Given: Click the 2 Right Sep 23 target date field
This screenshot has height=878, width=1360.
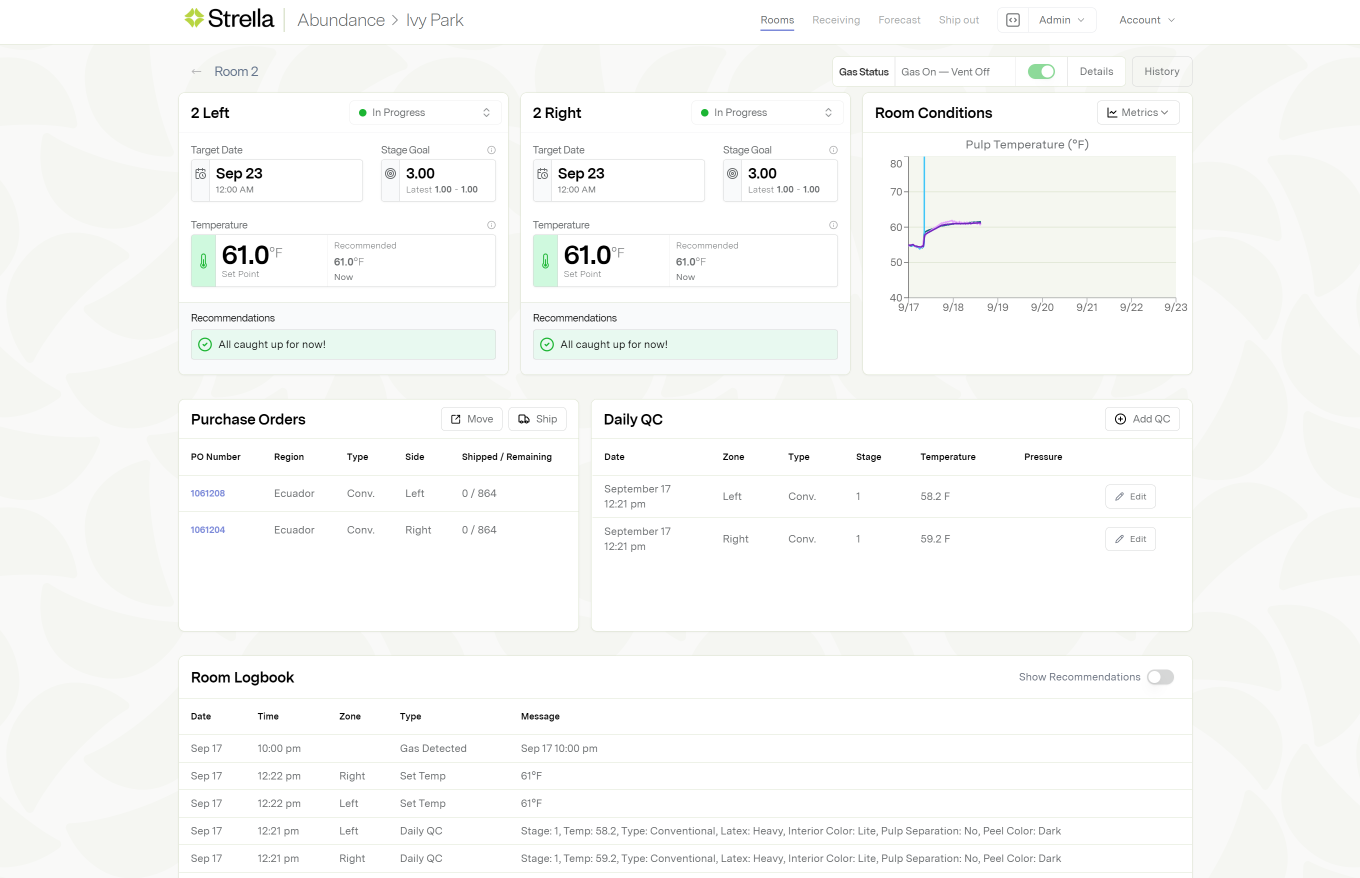Looking at the screenshot, I should click(x=619, y=180).
